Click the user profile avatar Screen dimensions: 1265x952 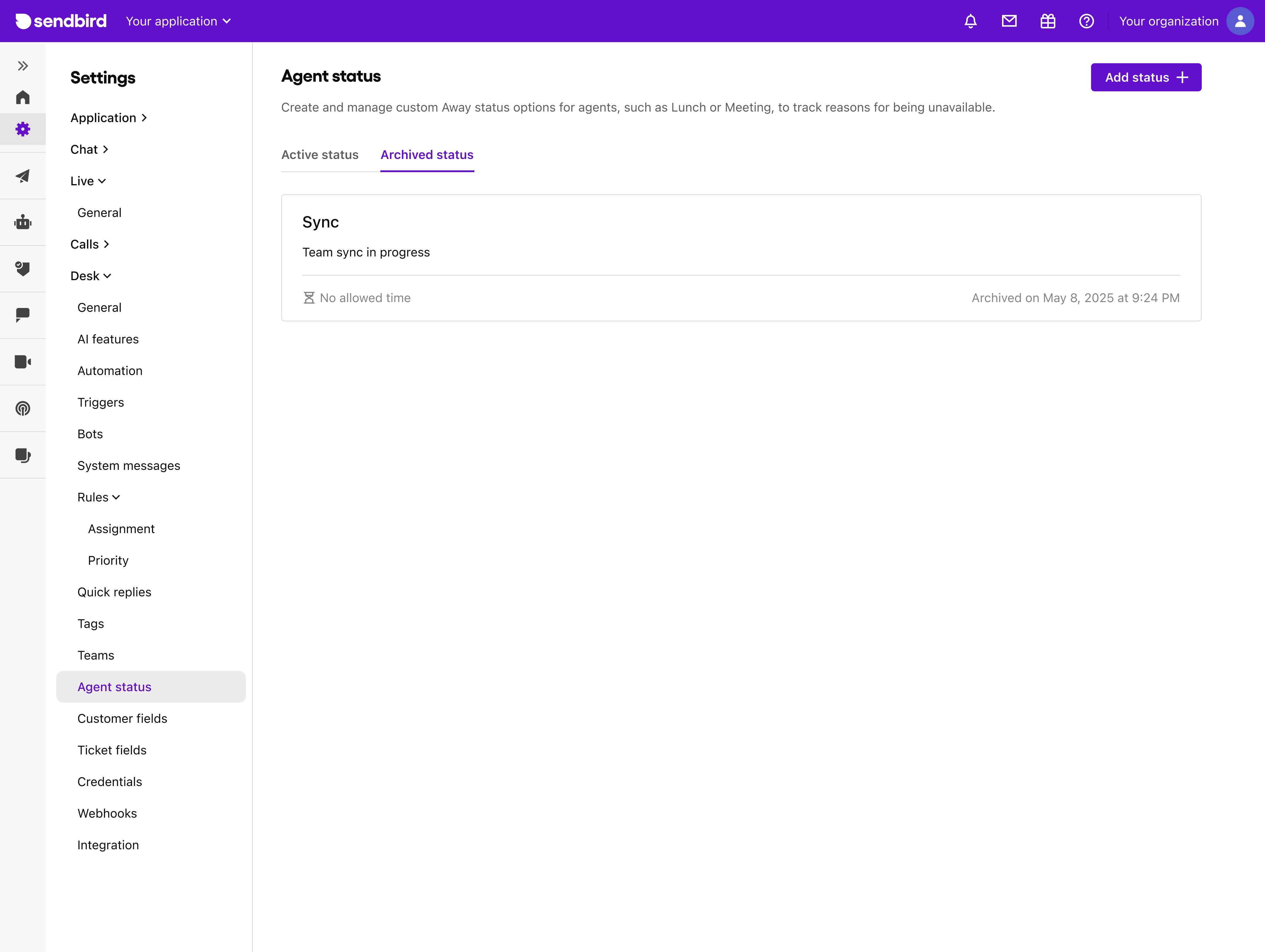pos(1240,21)
